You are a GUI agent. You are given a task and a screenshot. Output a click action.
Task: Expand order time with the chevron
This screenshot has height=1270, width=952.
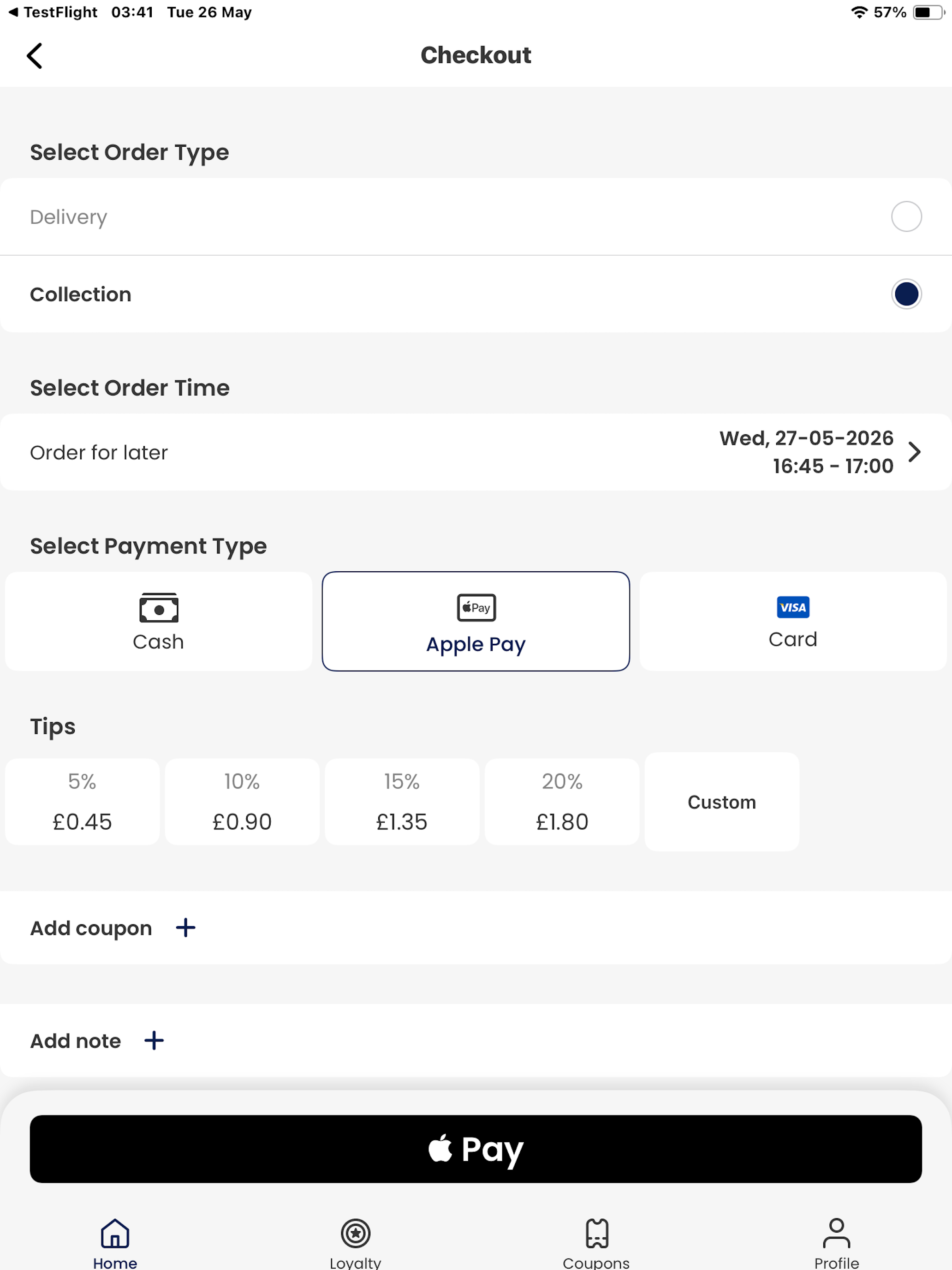click(914, 452)
